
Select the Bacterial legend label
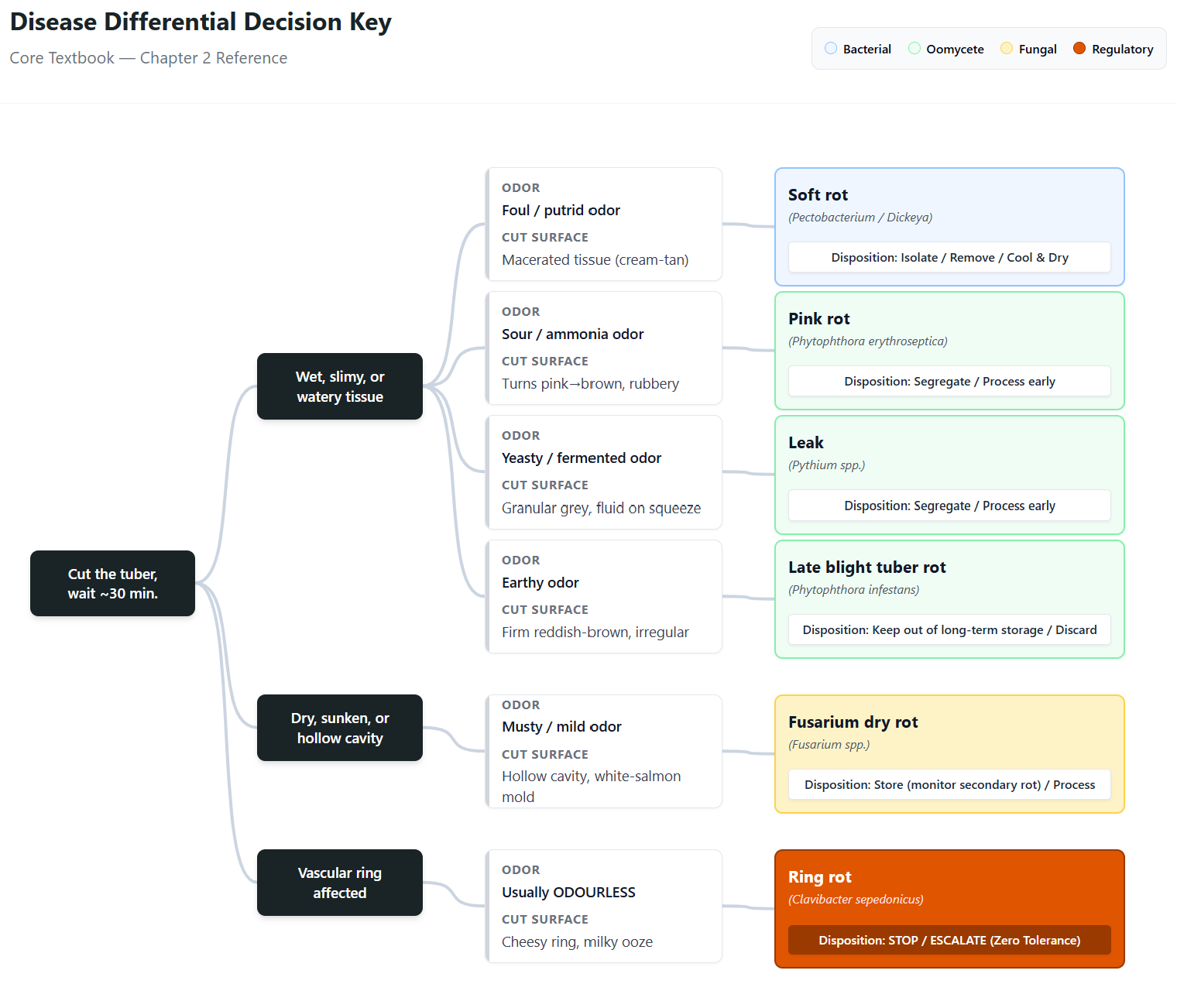pos(866,49)
